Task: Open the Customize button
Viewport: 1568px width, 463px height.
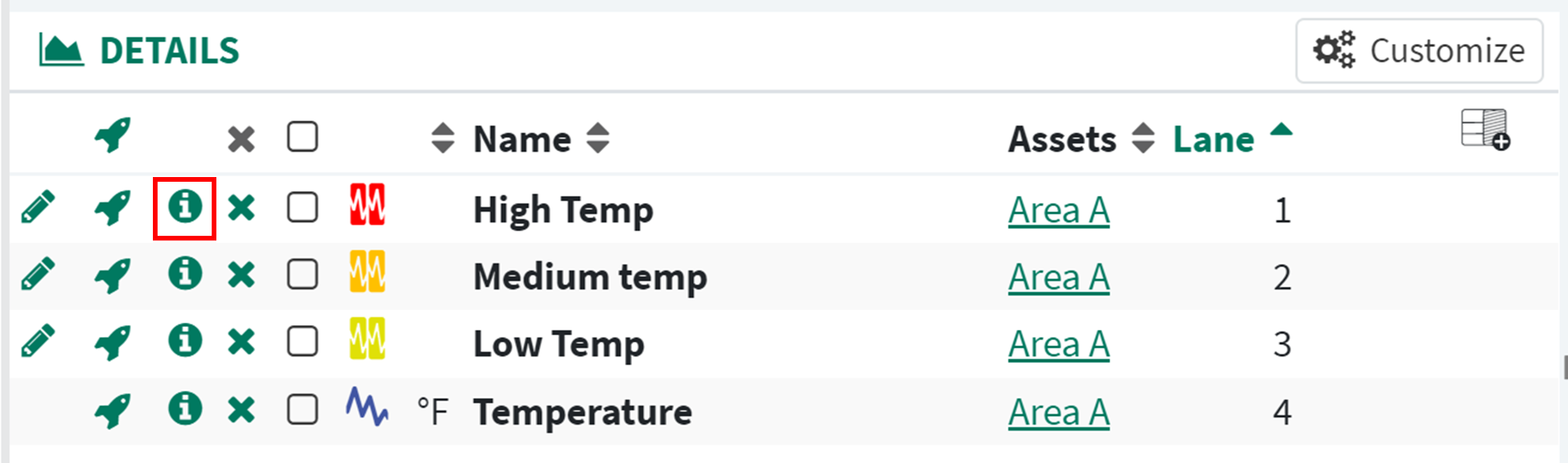Action: pyautogui.click(x=1419, y=51)
